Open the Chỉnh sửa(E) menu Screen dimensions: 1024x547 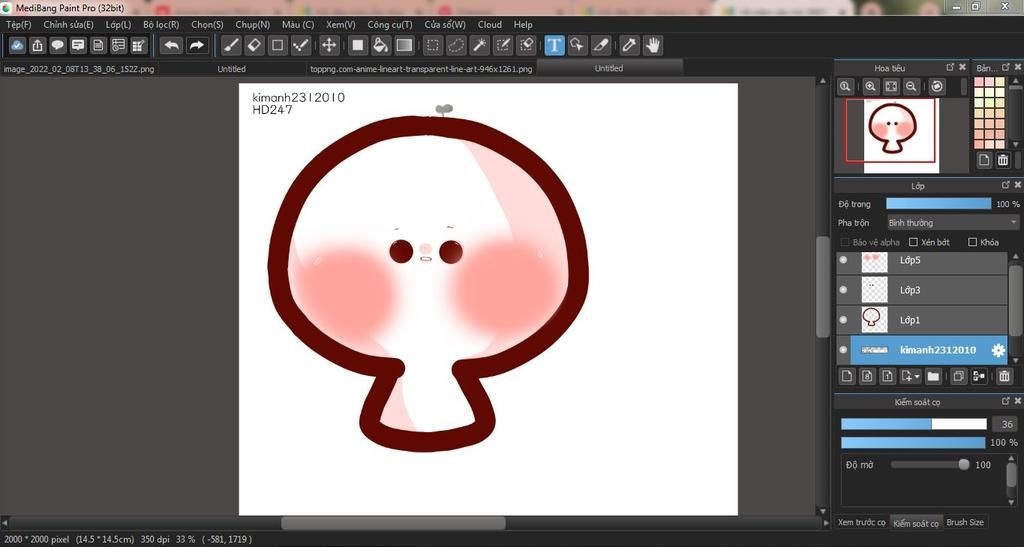click(x=69, y=25)
